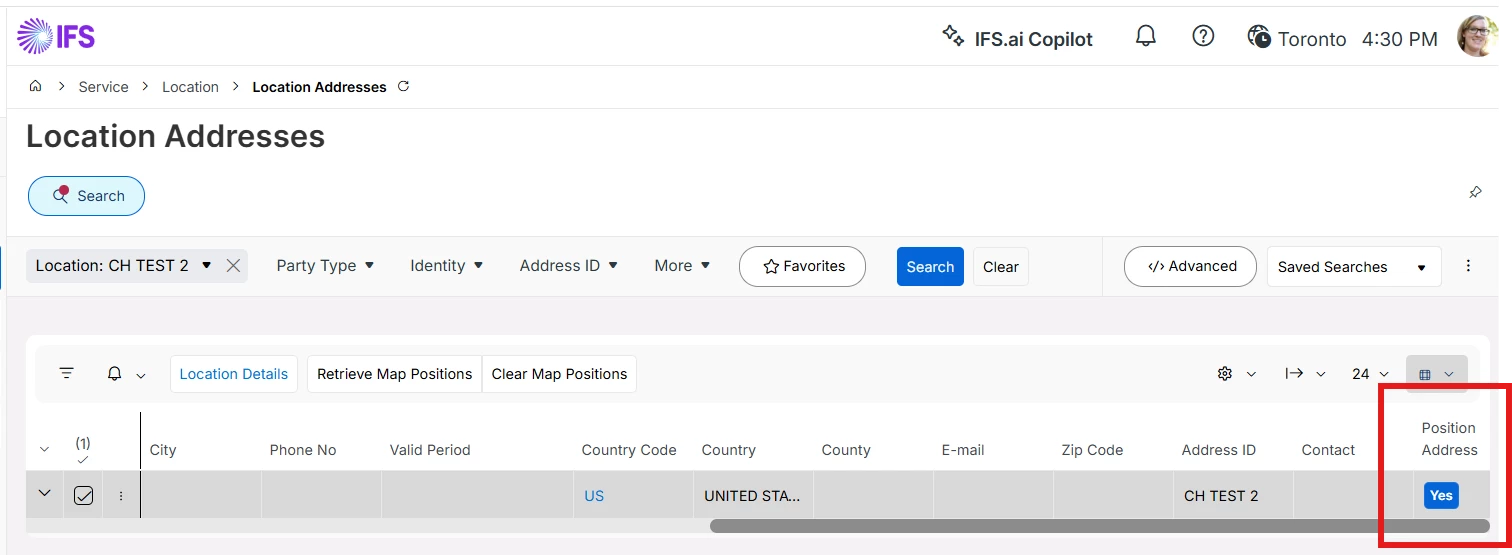
Task: Uncheck the CH TEST 2 row checkbox
Action: point(84,495)
